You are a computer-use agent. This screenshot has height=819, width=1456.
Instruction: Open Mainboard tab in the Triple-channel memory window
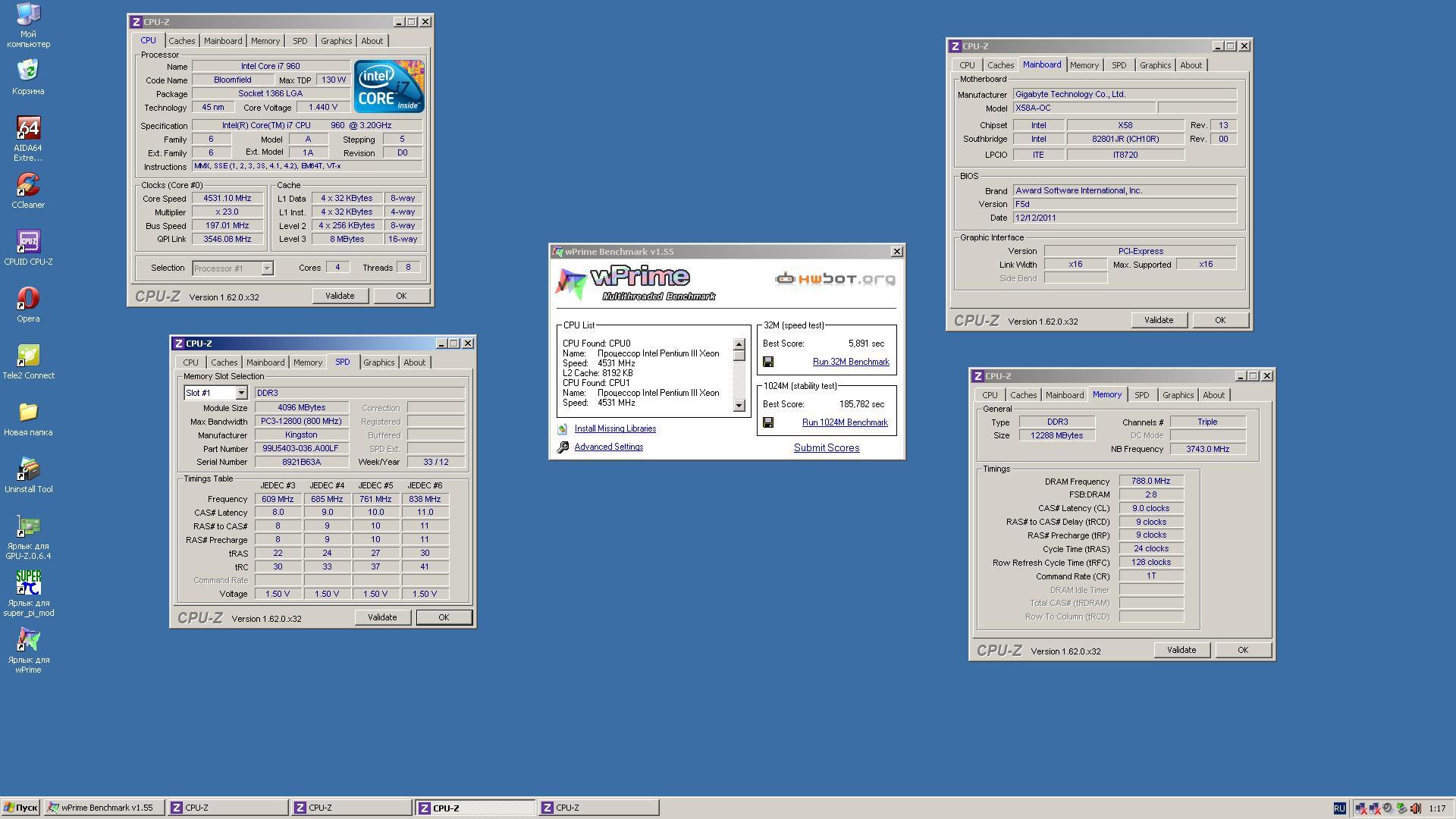1065,395
